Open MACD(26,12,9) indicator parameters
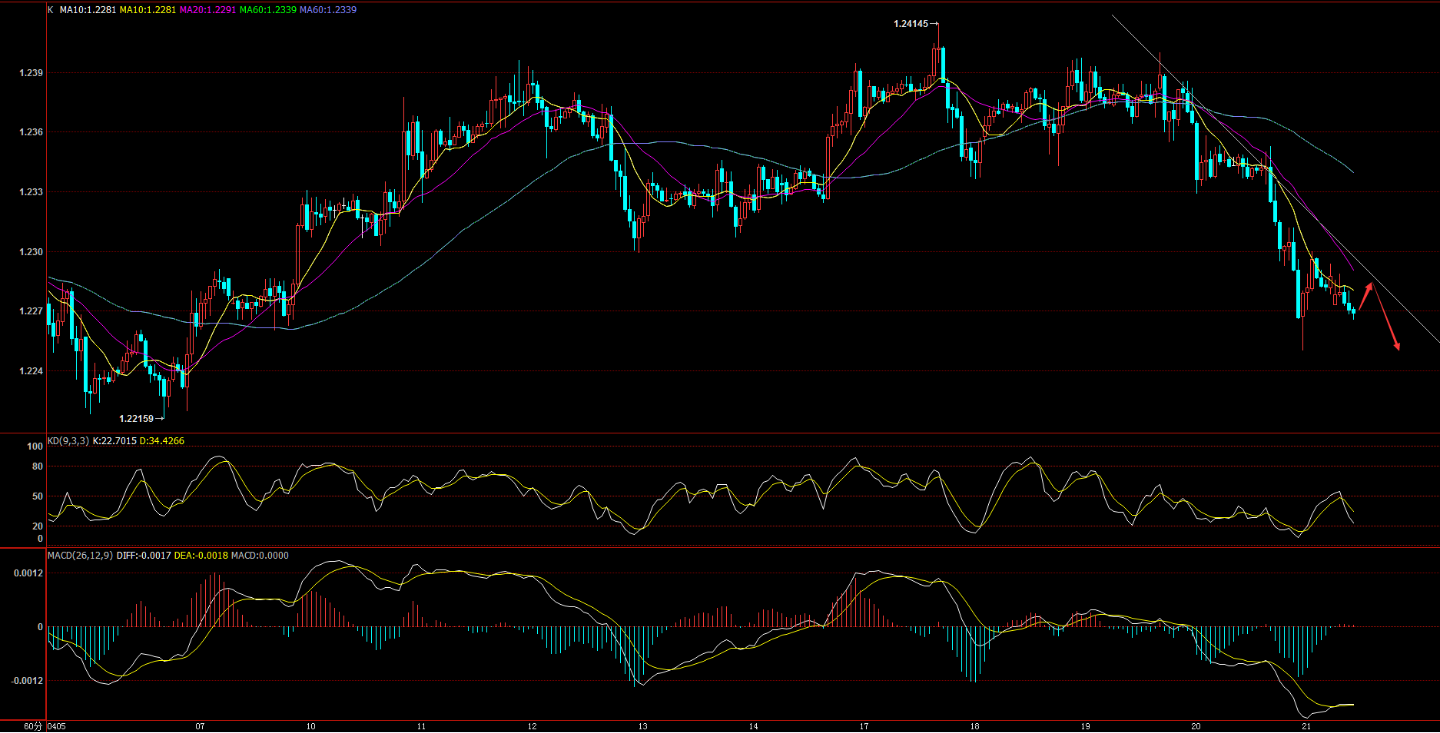This screenshot has width=1440, height=733. (79, 554)
